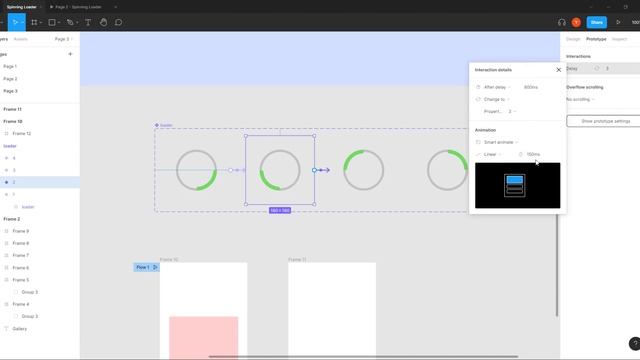Image resolution: width=640 pixels, height=360 pixels.
Task: Close the Interaction details panel
Action: pyautogui.click(x=558, y=70)
